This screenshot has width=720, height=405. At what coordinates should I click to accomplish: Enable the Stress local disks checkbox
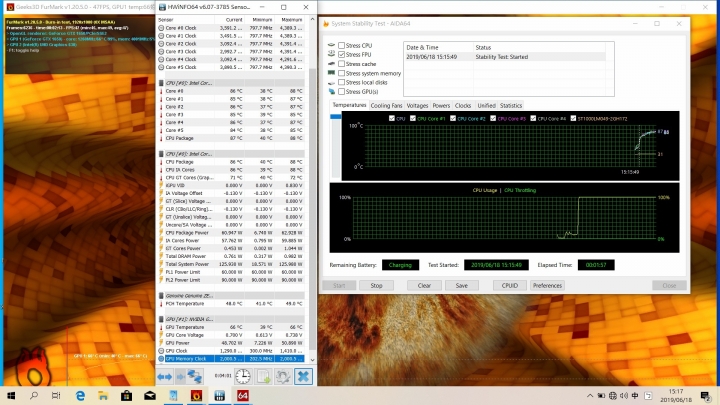(341, 82)
